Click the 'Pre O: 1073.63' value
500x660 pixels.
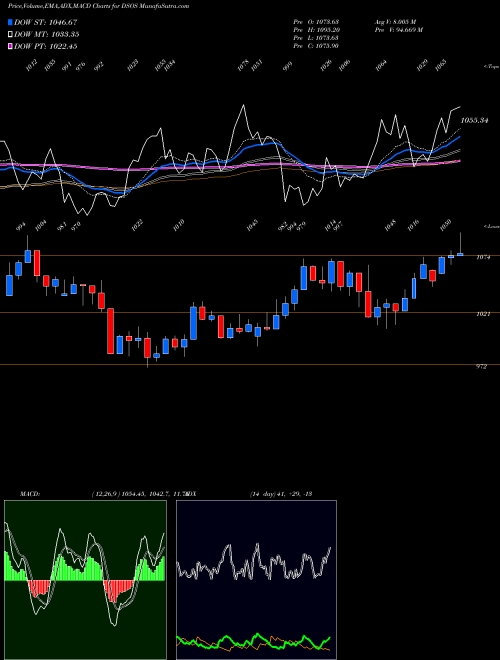[x=316, y=22]
